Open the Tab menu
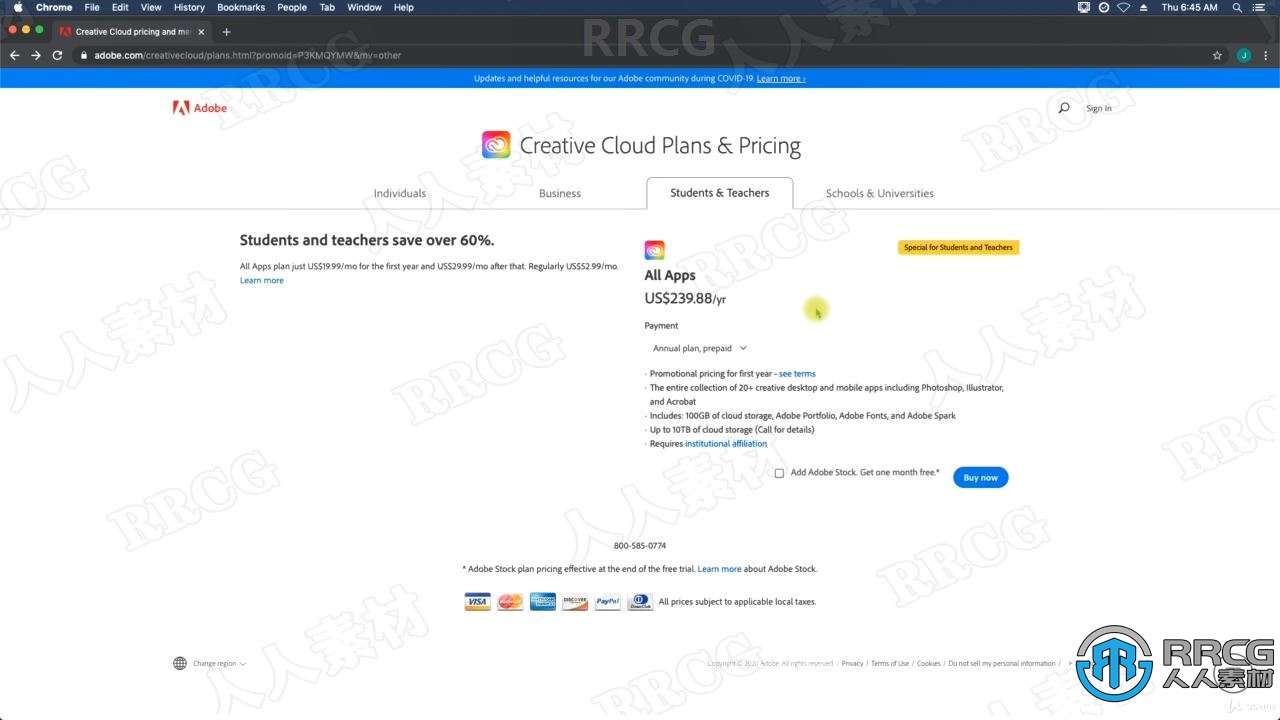The width and height of the screenshot is (1280, 720). click(327, 7)
